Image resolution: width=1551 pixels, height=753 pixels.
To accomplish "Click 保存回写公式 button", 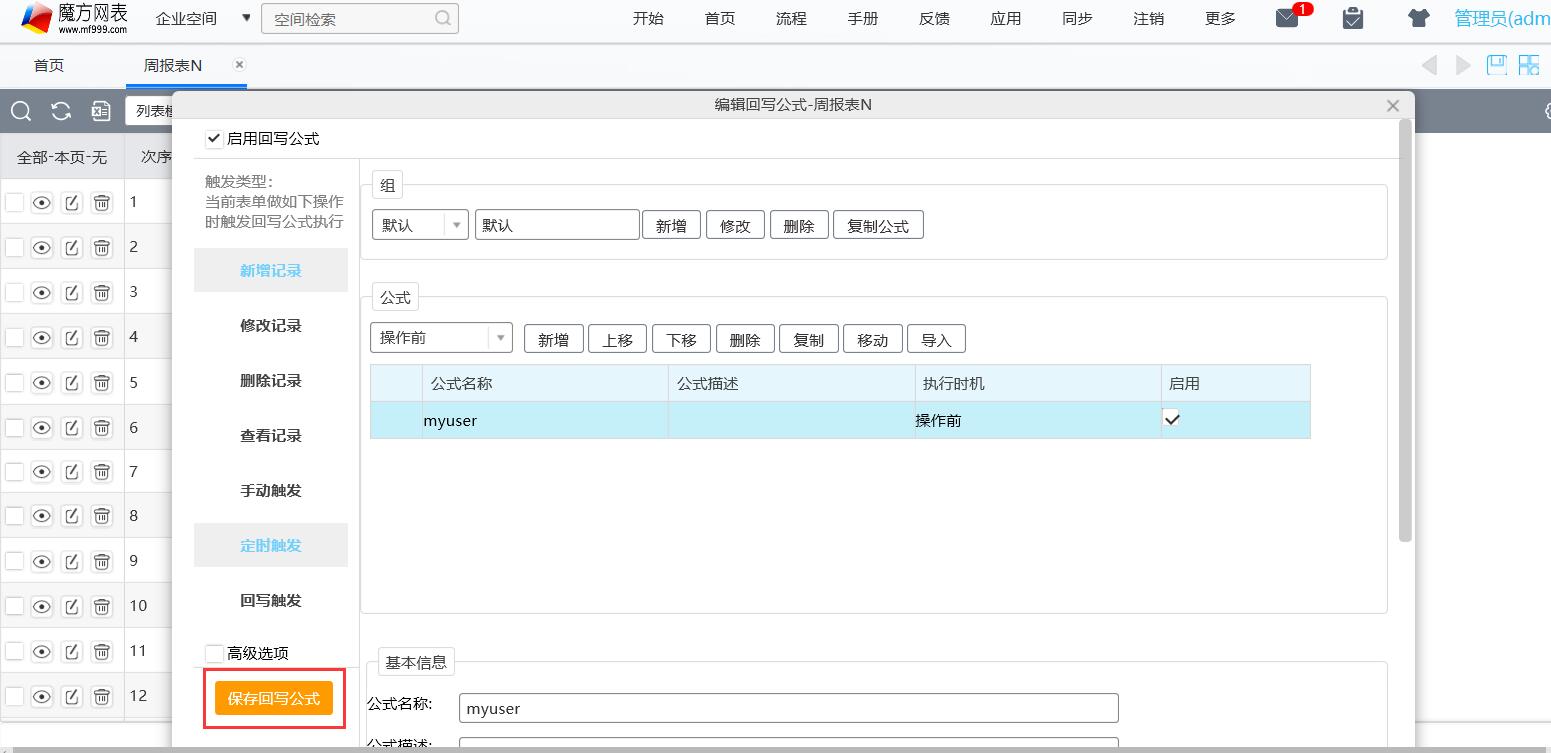I will [x=274, y=698].
